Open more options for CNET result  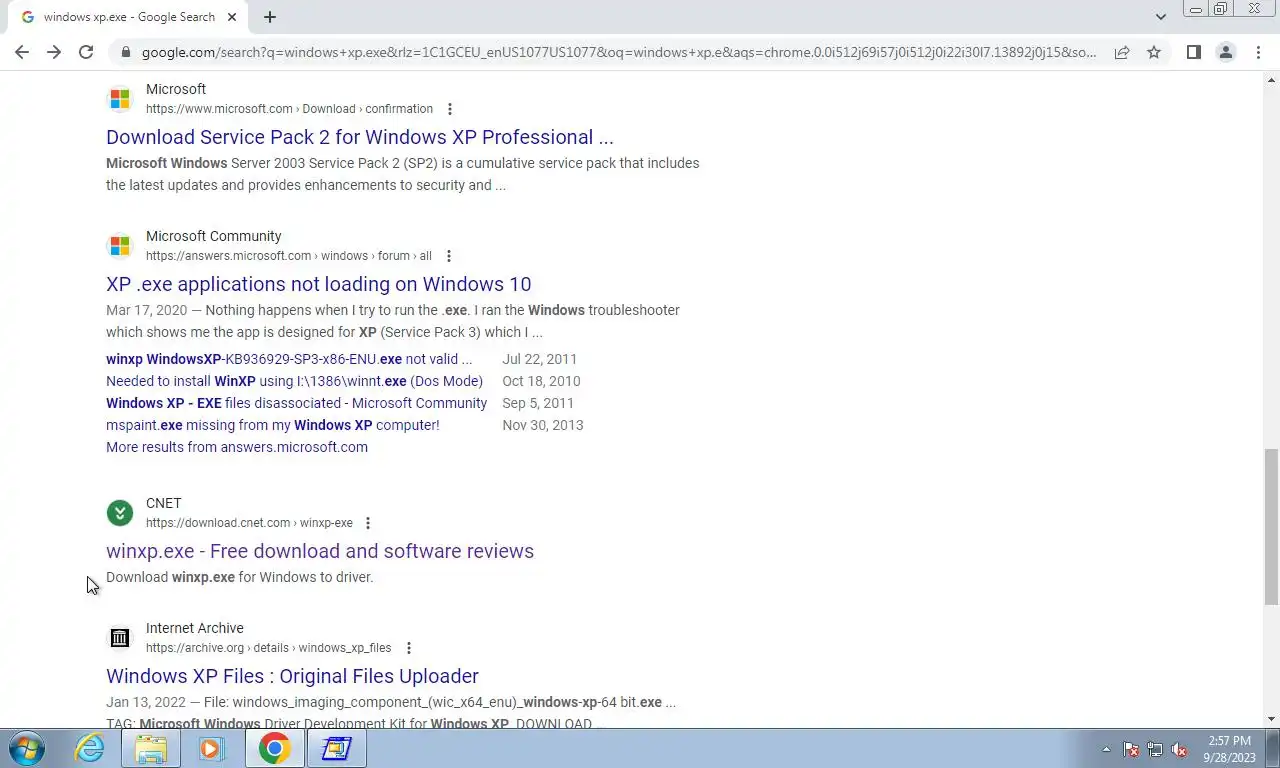click(x=368, y=523)
